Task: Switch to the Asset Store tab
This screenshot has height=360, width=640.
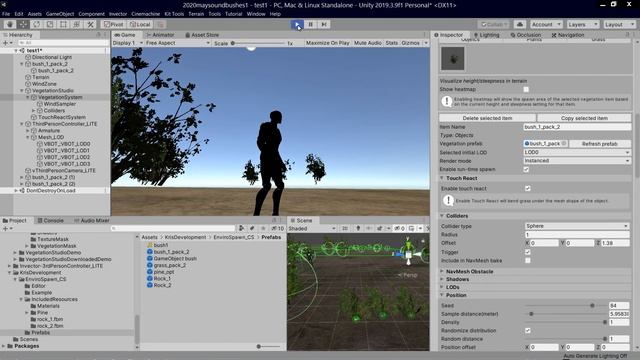Action: click(x=202, y=35)
